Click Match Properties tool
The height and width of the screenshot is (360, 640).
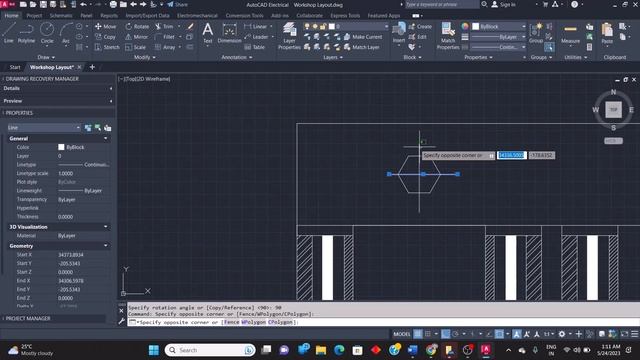pyautogui.click(x=448, y=36)
